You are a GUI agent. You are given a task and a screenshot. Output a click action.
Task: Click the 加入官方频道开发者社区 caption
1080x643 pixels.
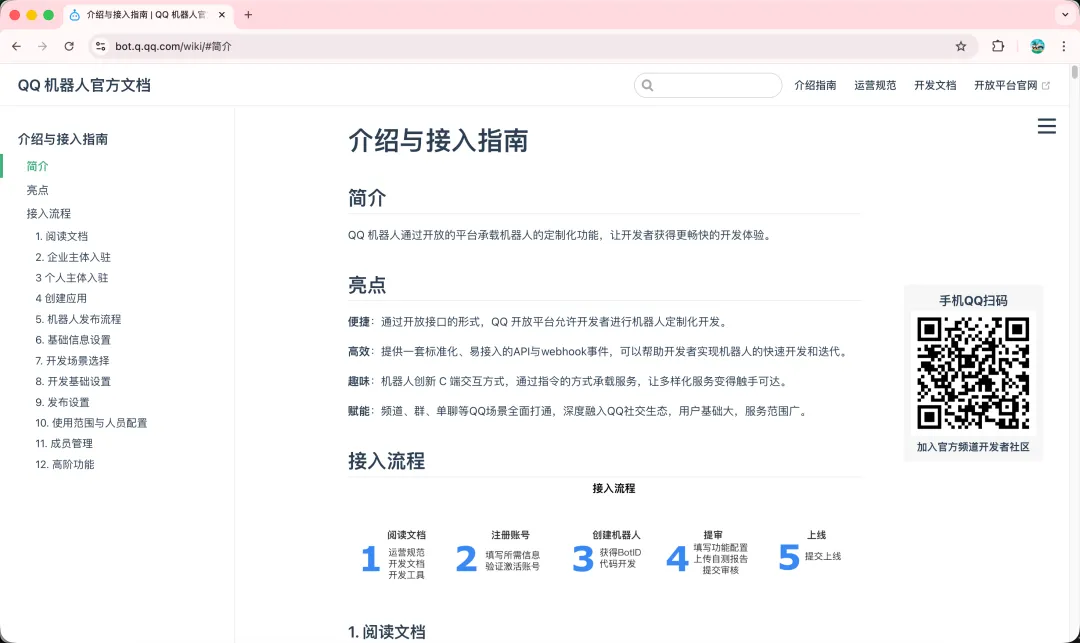(x=973, y=447)
